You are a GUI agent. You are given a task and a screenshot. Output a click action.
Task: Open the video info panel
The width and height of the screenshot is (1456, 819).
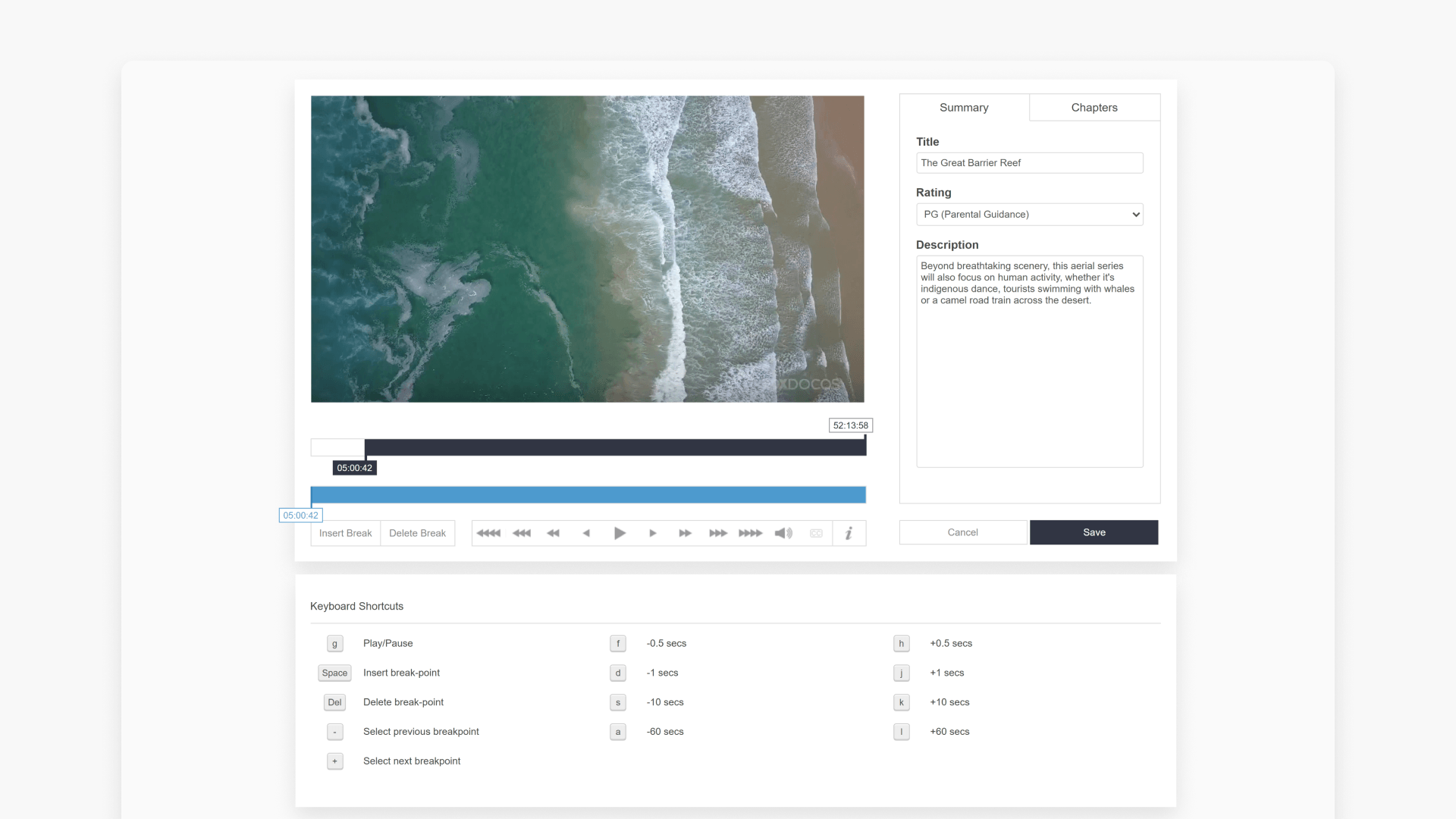tap(849, 533)
